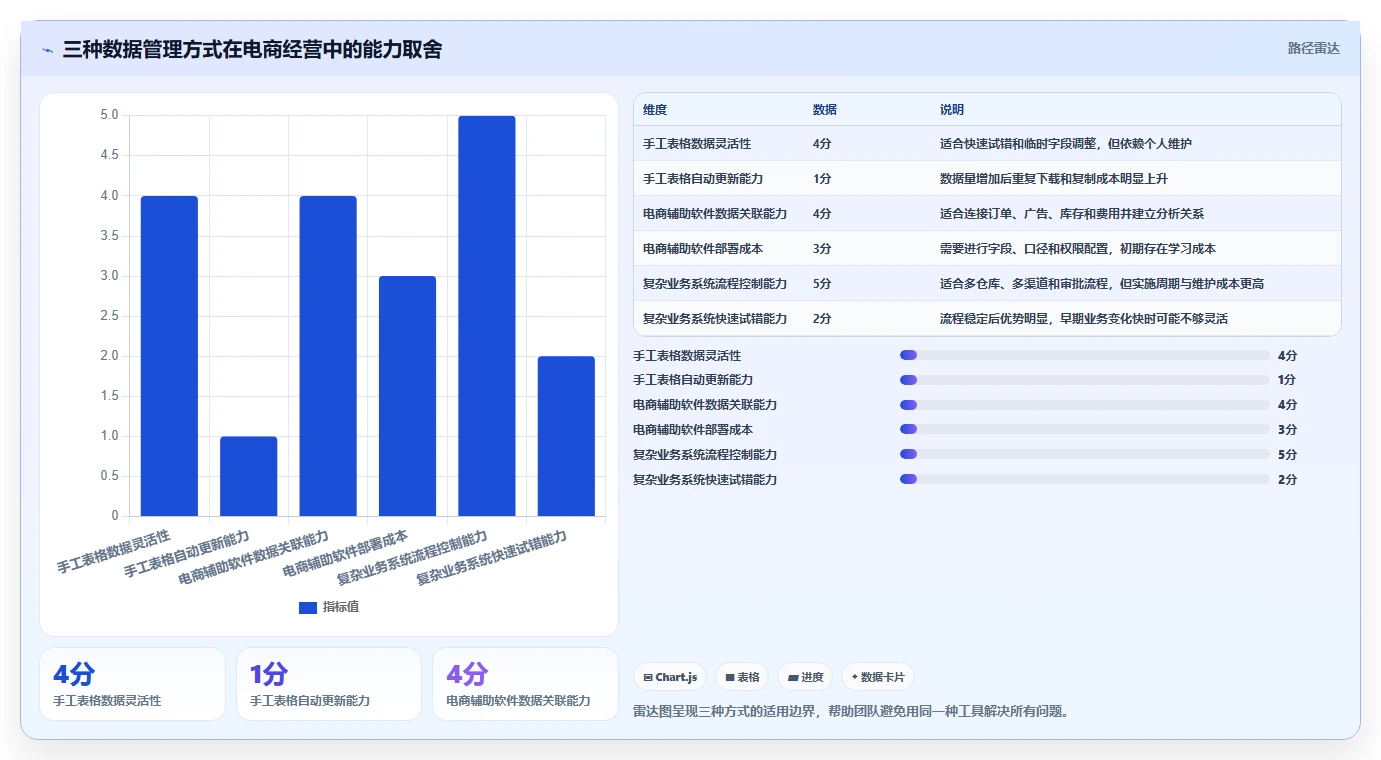The width and height of the screenshot is (1381, 760).
Task: Open the 4分 电商辅助软件数据关联能力 data card
Action: point(525,684)
